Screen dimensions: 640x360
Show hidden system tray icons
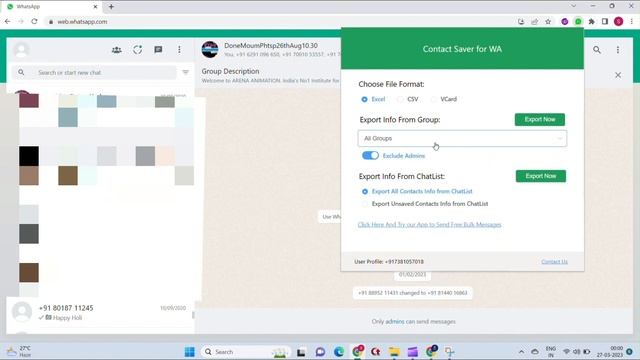[521, 351]
